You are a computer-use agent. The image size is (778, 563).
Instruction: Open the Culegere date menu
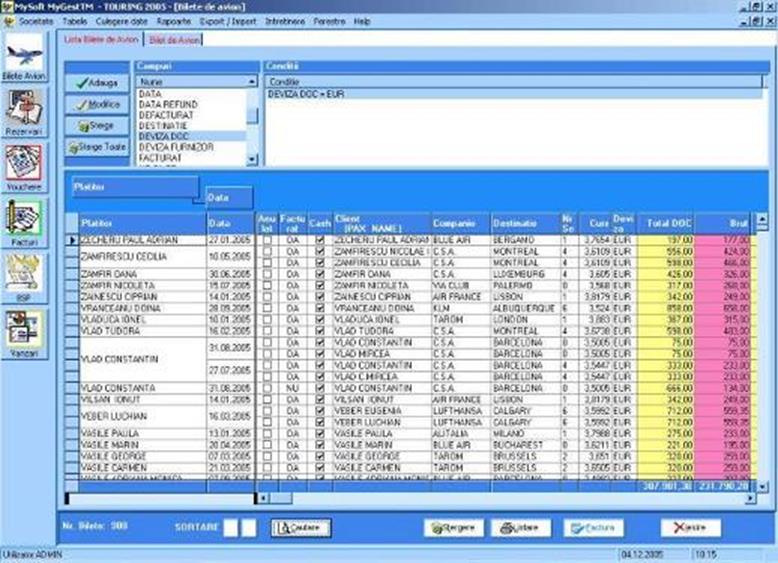tap(122, 21)
